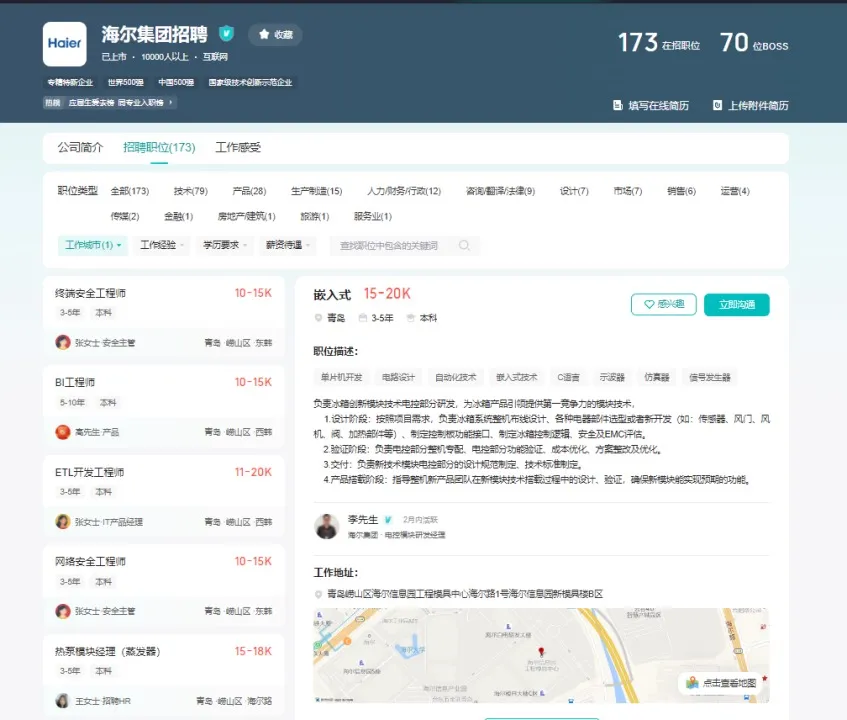Expand the 薪资待遇 dropdown
This screenshot has width=847, height=720.
tap(287, 245)
